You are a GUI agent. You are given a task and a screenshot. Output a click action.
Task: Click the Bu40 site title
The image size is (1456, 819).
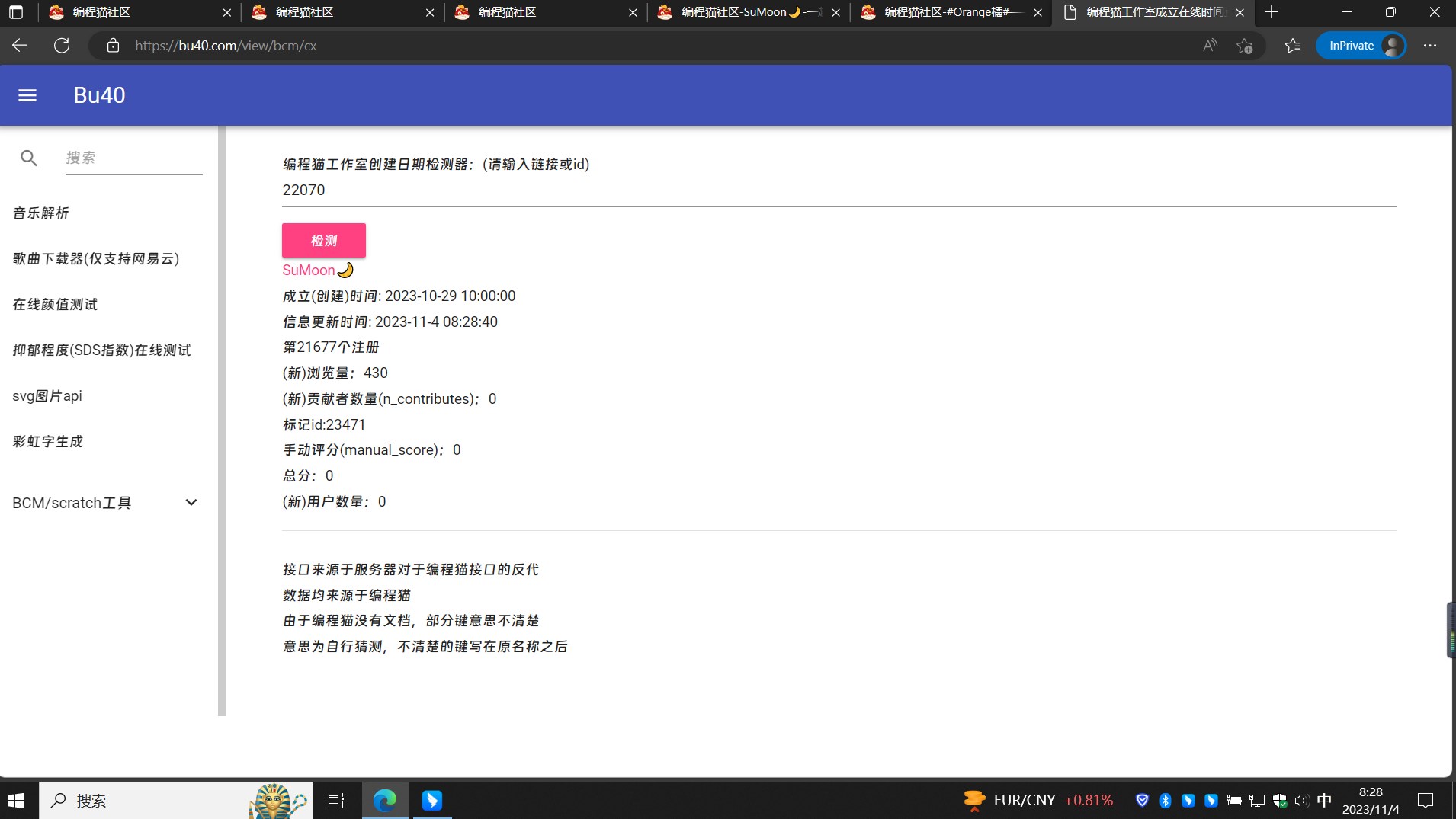[x=99, y=95]
